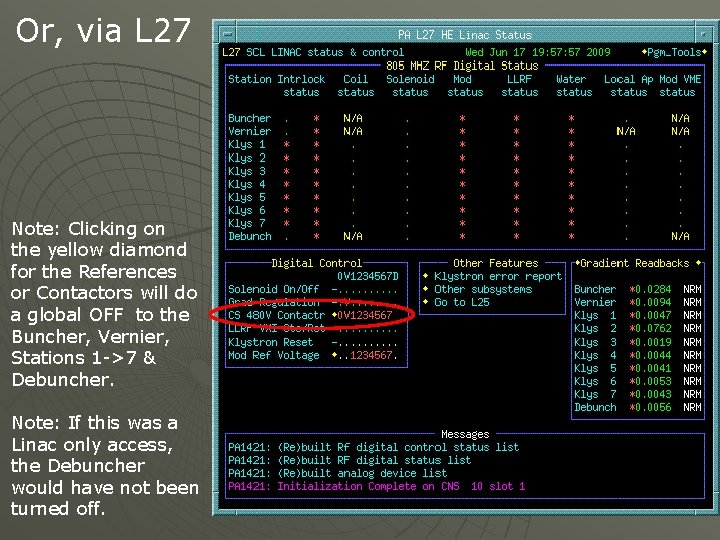Click Klys 3 gradient value 0.0019

652,342
